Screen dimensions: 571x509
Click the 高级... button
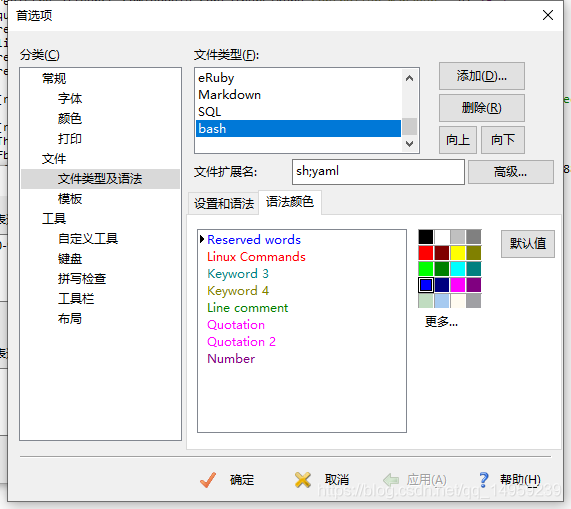(511, 171)
